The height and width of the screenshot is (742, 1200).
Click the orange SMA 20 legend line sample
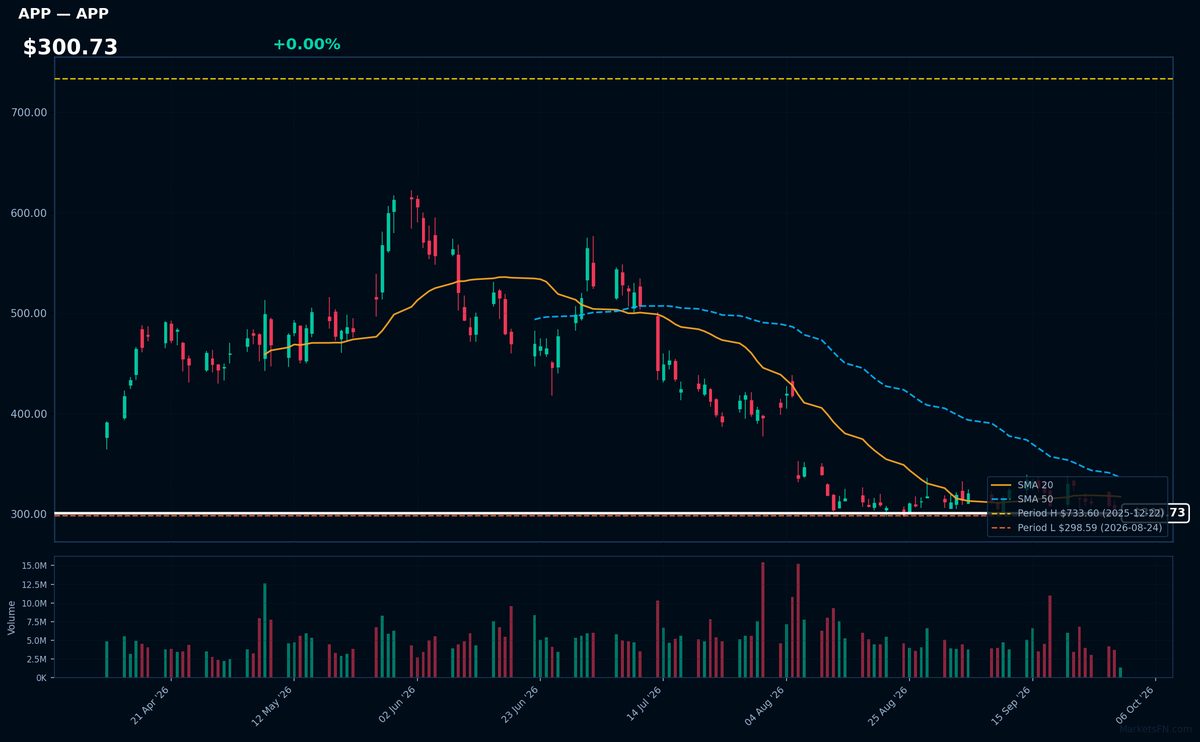click(x=1001, y=485)
